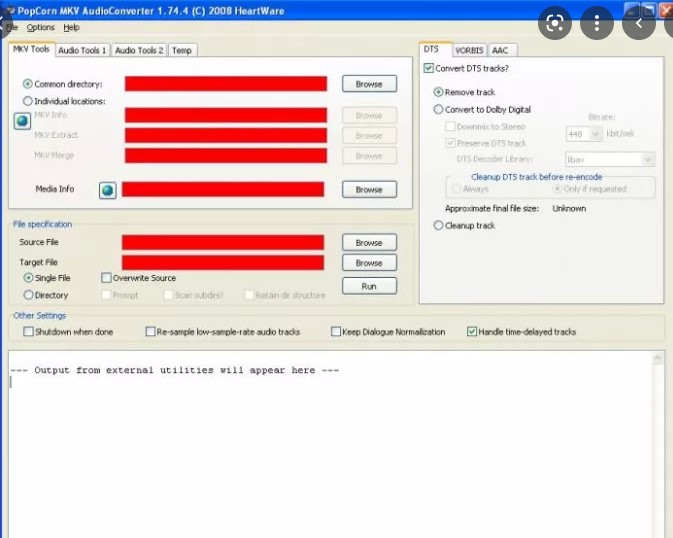Image resolution: width=673 pixels, height=538 pixels.
Task: Check Re-sample low-sample-rate audio tracks
Action: click(x=150, y=331)
